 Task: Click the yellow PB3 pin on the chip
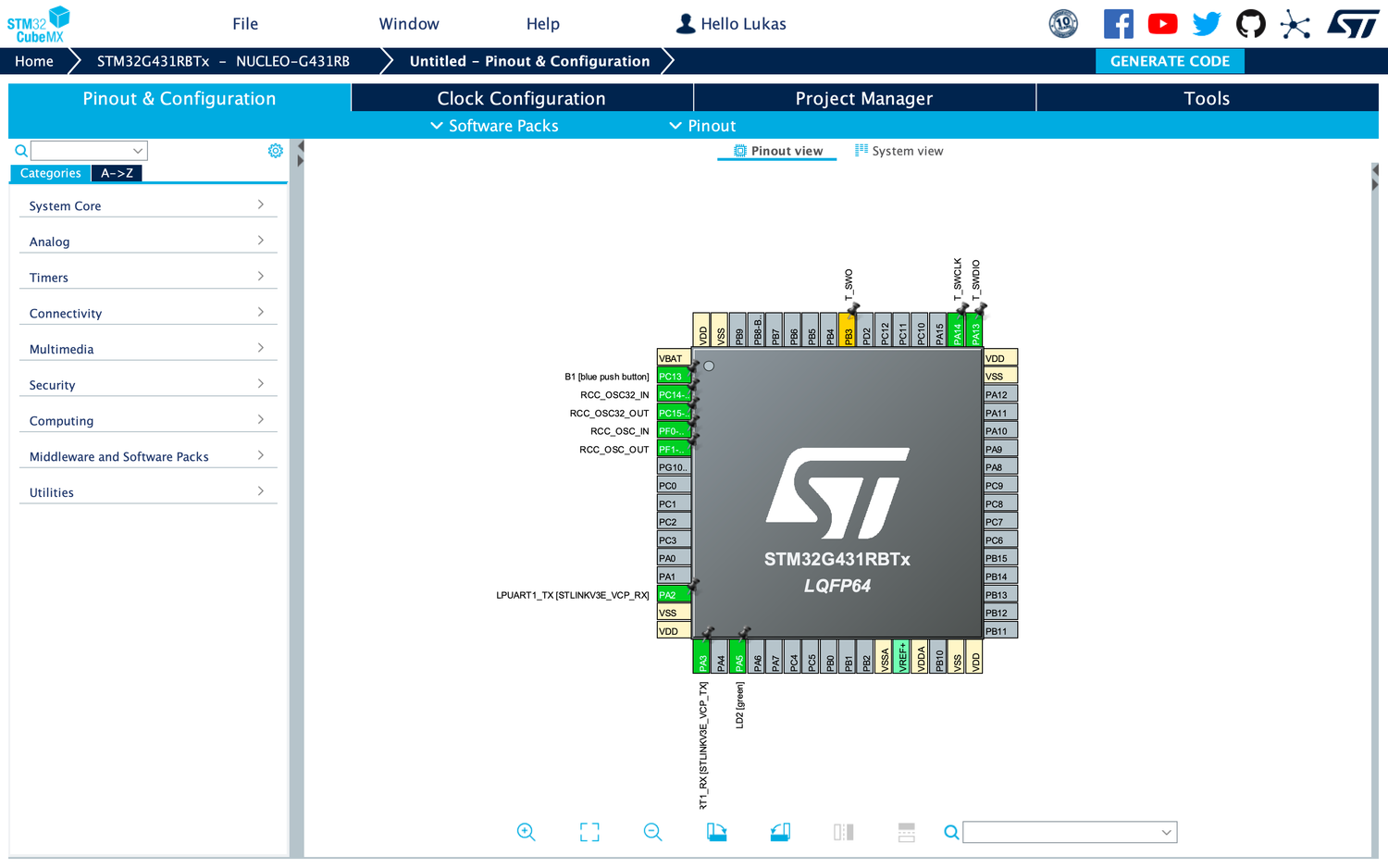point(848,330)
